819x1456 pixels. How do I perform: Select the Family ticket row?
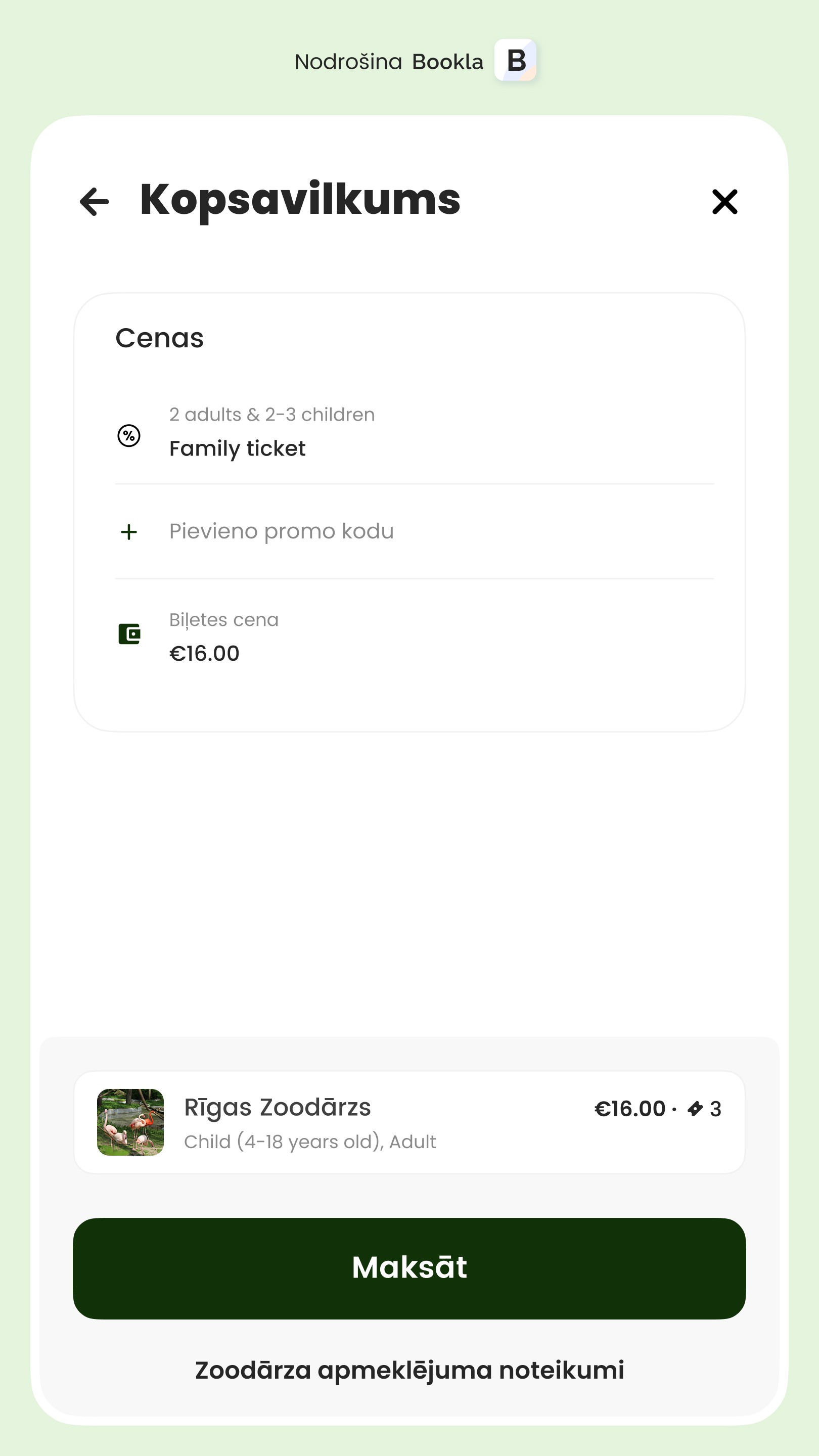(238, 448)
